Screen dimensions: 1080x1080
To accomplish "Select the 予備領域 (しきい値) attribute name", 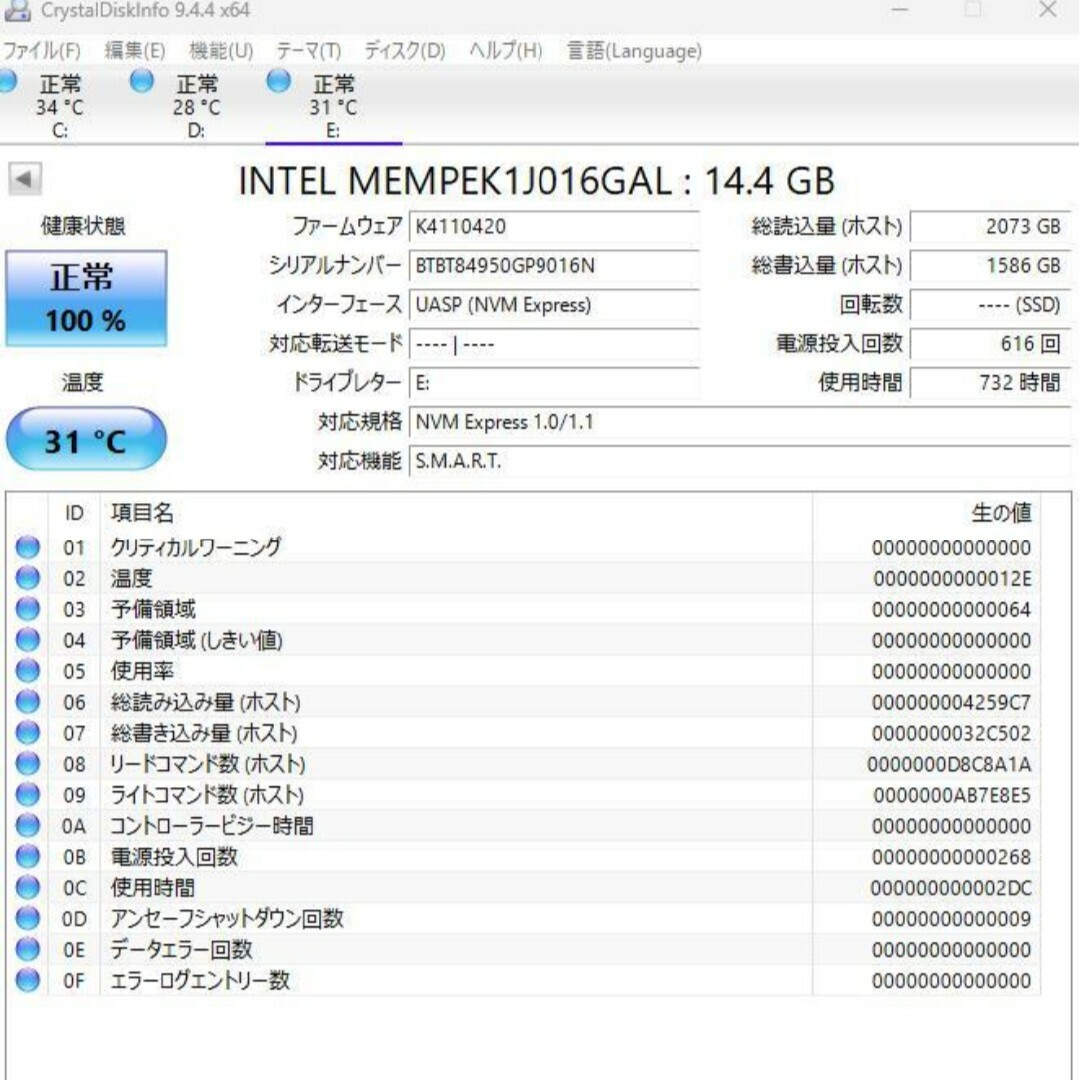I will click(x=197, y=641).
